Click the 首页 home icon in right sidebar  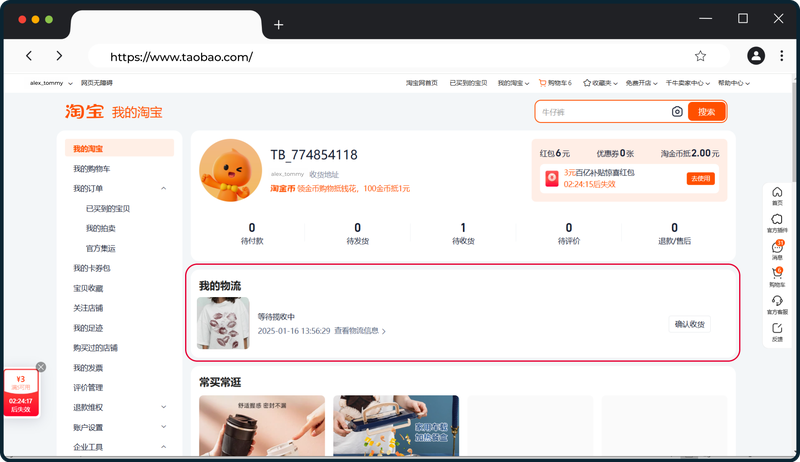pyautogui.click(x=777, y=192)
